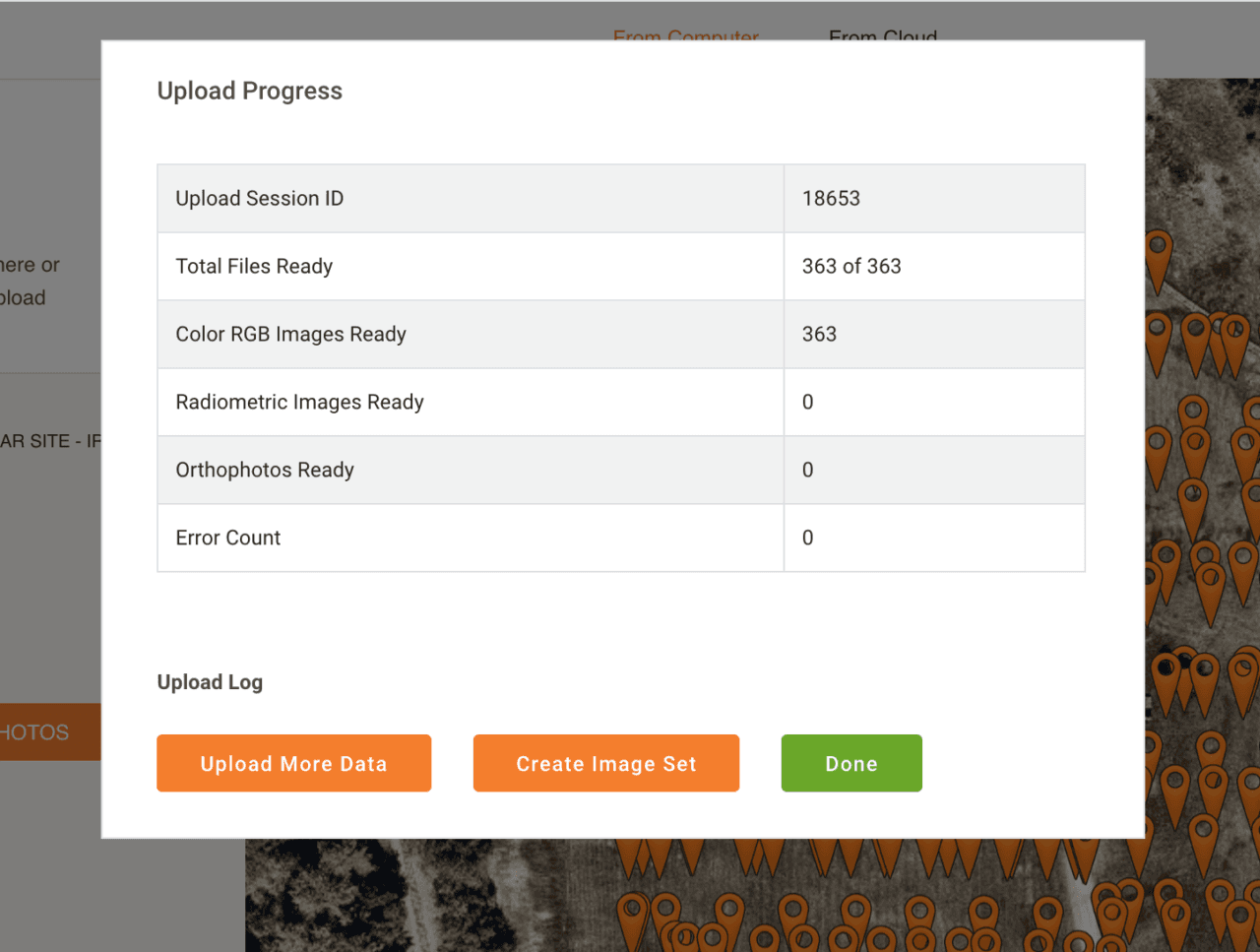
Task: Click the Orthophotos Ready row
Action: 621,470
